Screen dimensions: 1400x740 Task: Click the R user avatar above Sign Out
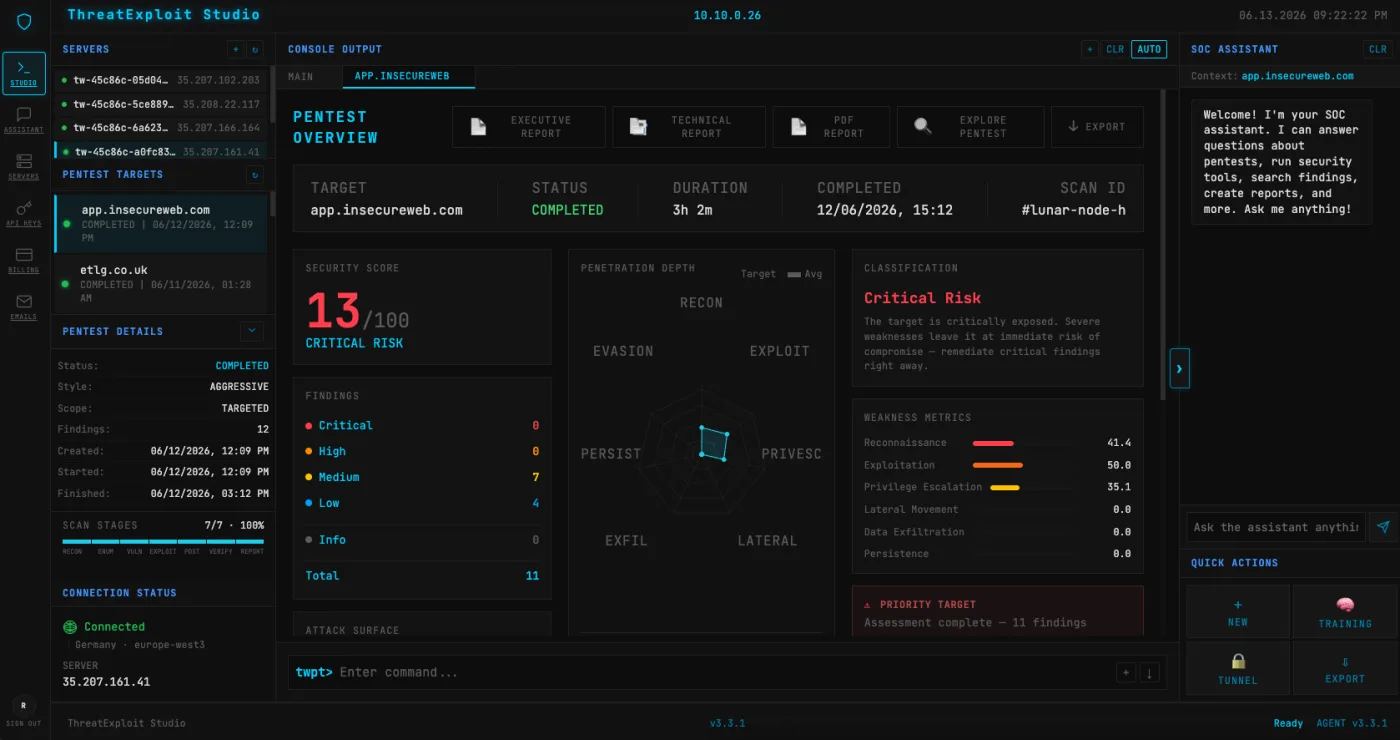coord(23,704)
